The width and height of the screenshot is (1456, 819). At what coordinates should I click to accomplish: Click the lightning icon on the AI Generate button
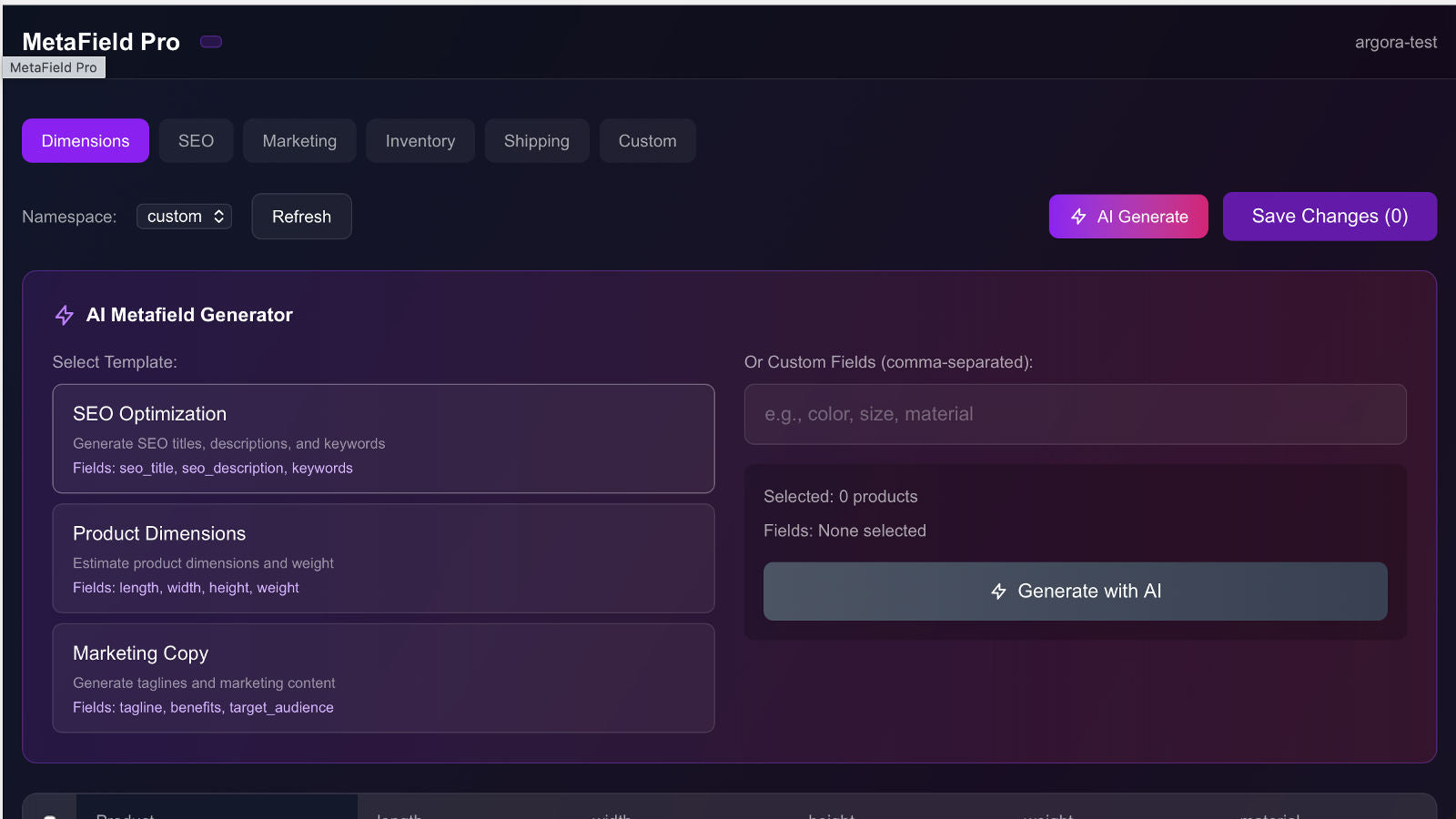(x=1079, y=216)
